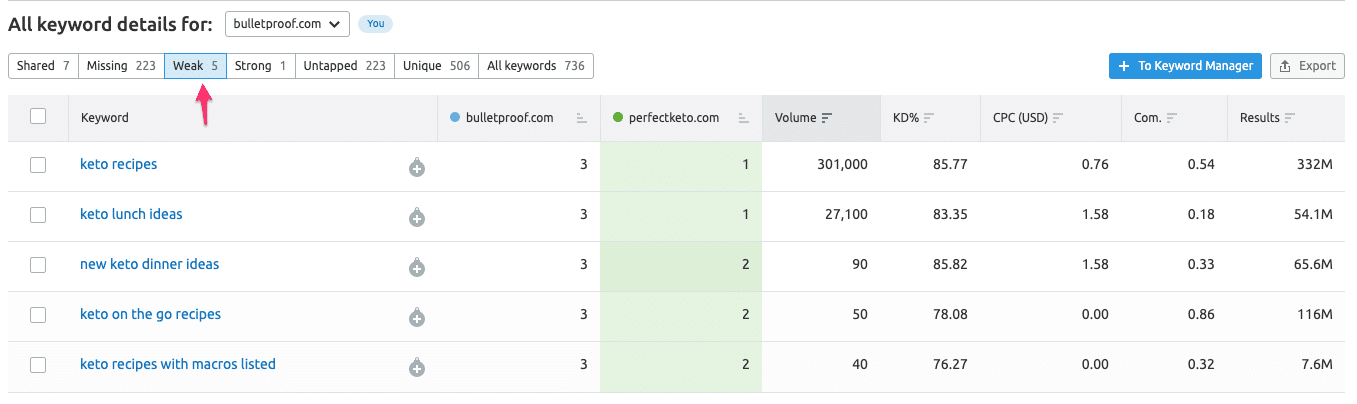Image resolution: width=1357 pixels, height=404 pixels.
Task: Sort by Results column icon
Action: [1290, 118]
